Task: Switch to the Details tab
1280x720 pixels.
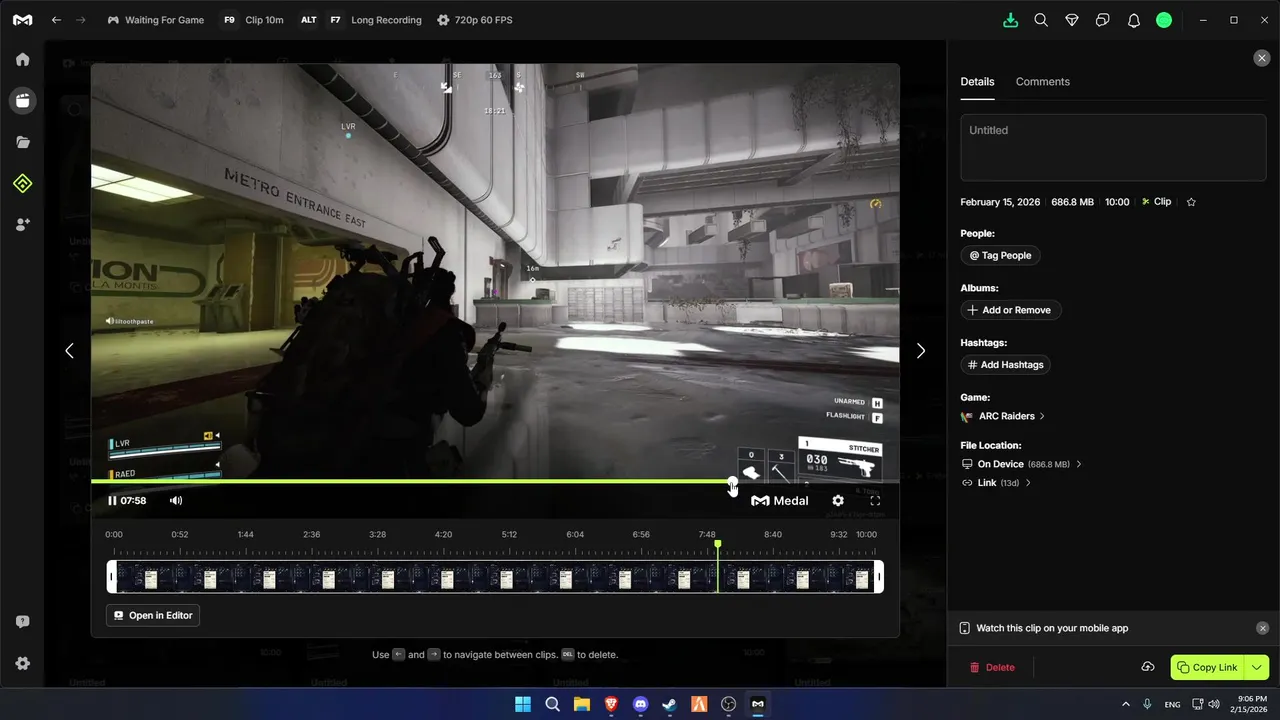Action: [977, 82]
